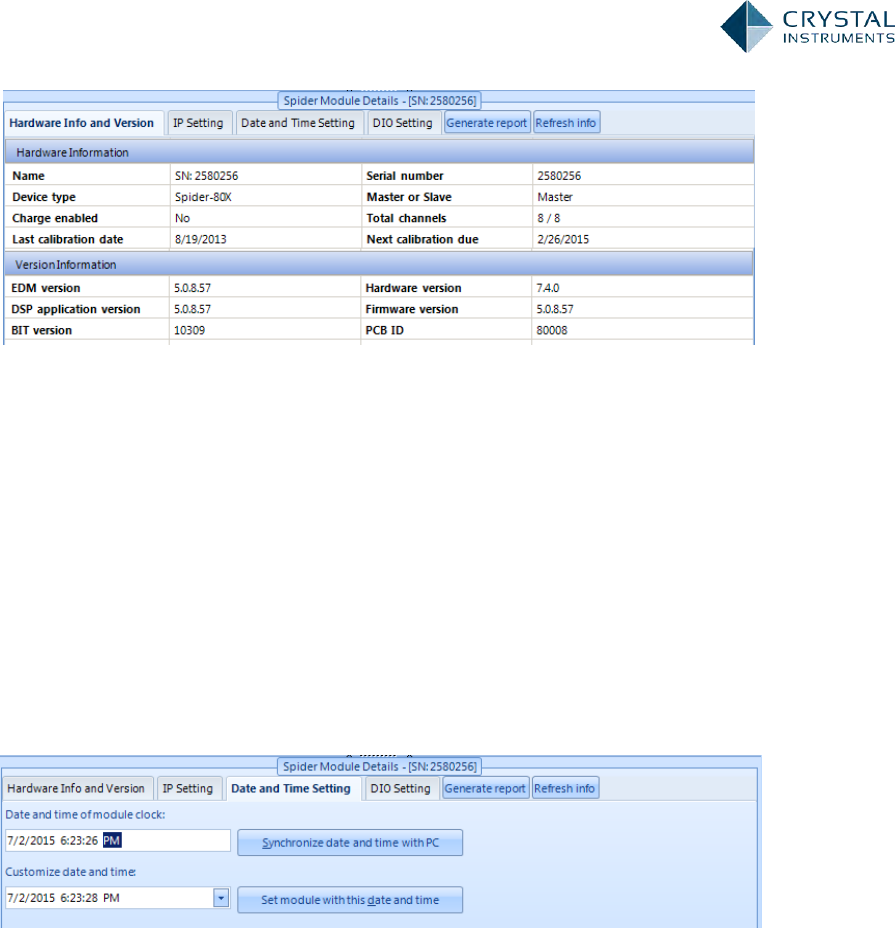Select the BIT version value 10309
The height and width of the screenshot is (928, 895).
[189, 331]
